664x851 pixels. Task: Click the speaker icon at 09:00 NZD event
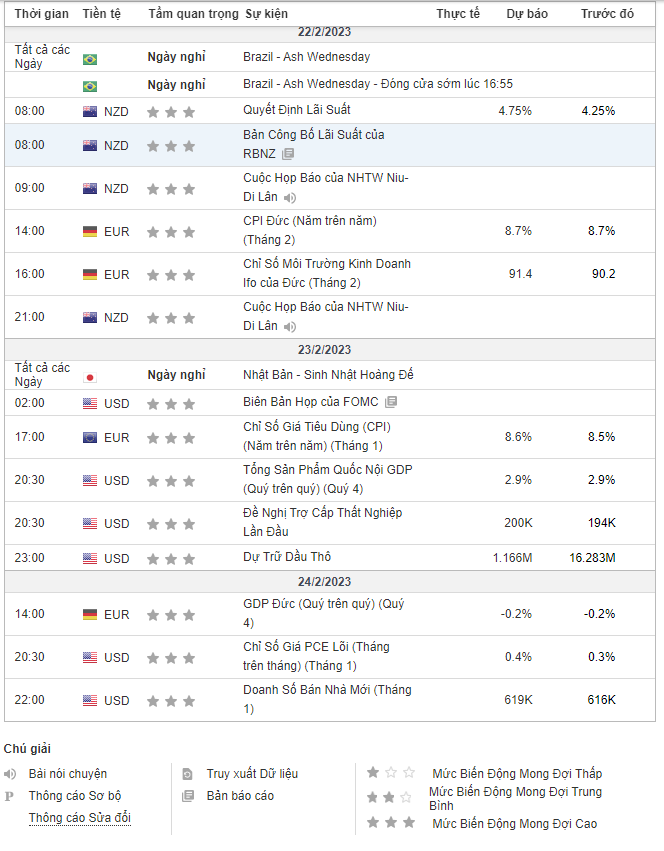pos(290,197)
